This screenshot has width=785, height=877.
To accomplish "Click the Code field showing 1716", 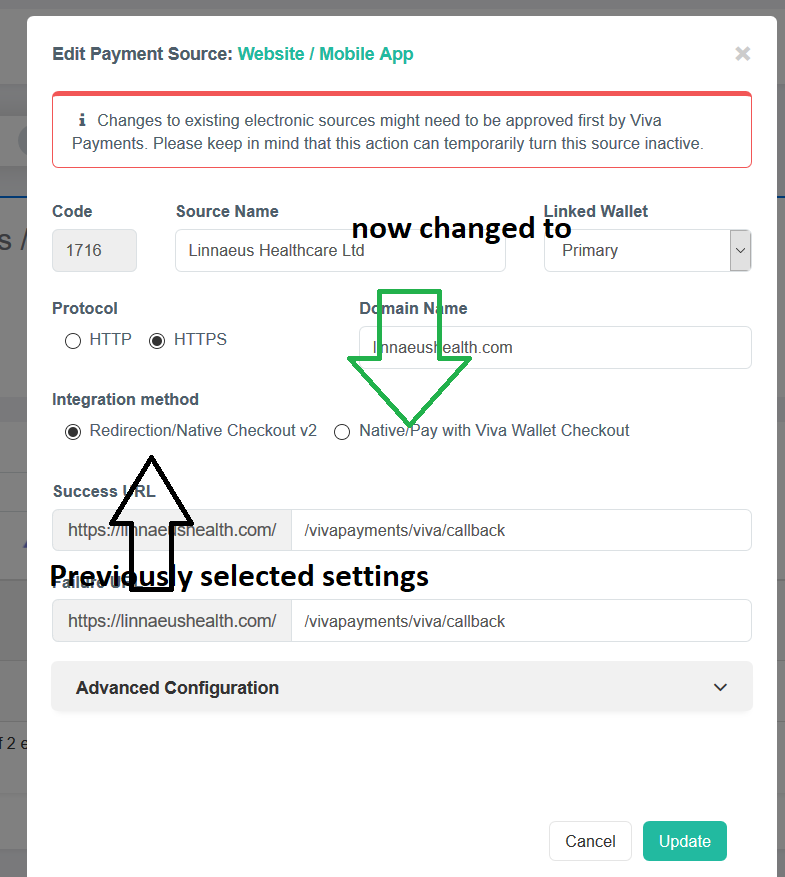I will tap(94, 250).
